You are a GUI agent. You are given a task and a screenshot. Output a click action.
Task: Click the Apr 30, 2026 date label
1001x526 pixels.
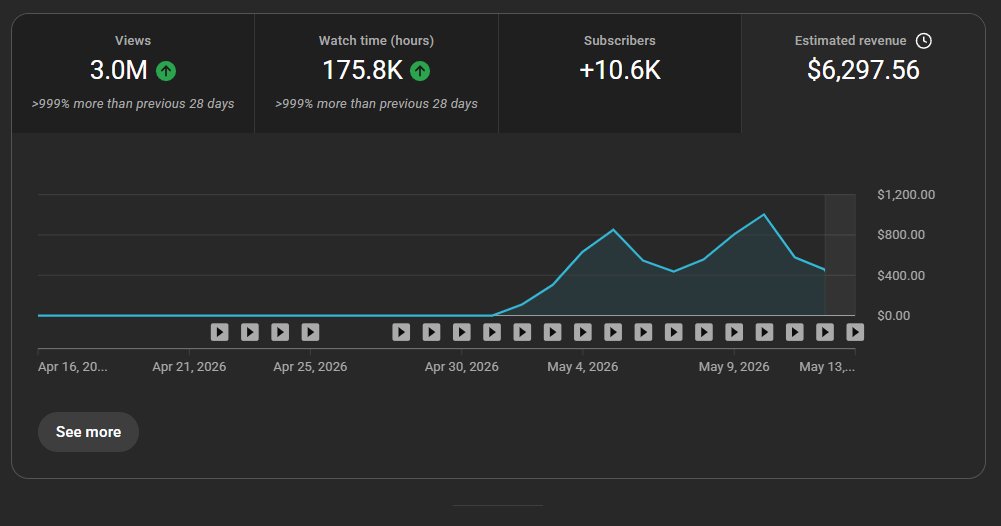click(462, 366)
